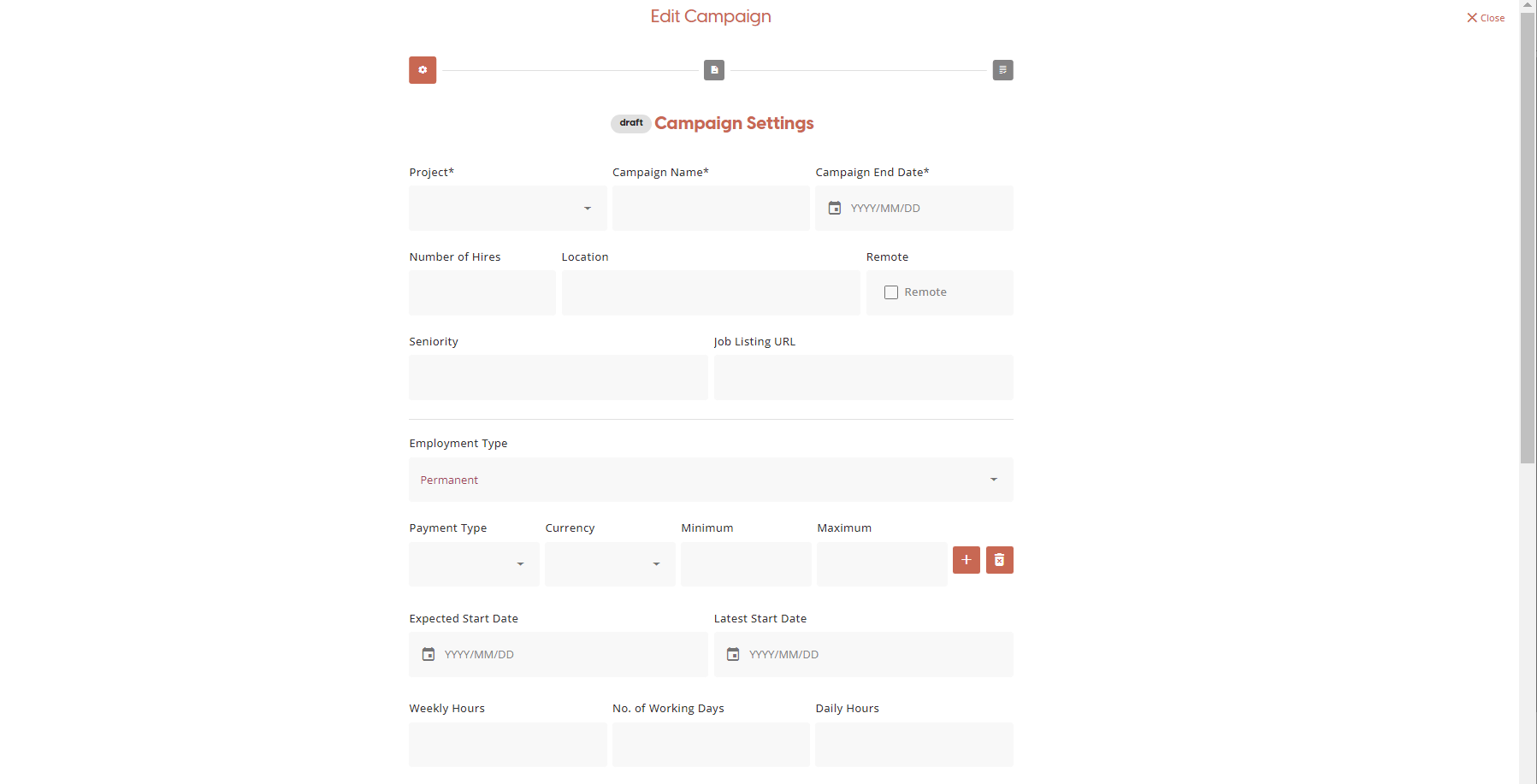Screen dimensions: 1537x784
Task: Delete payment row with trash button
Action: 999,560
